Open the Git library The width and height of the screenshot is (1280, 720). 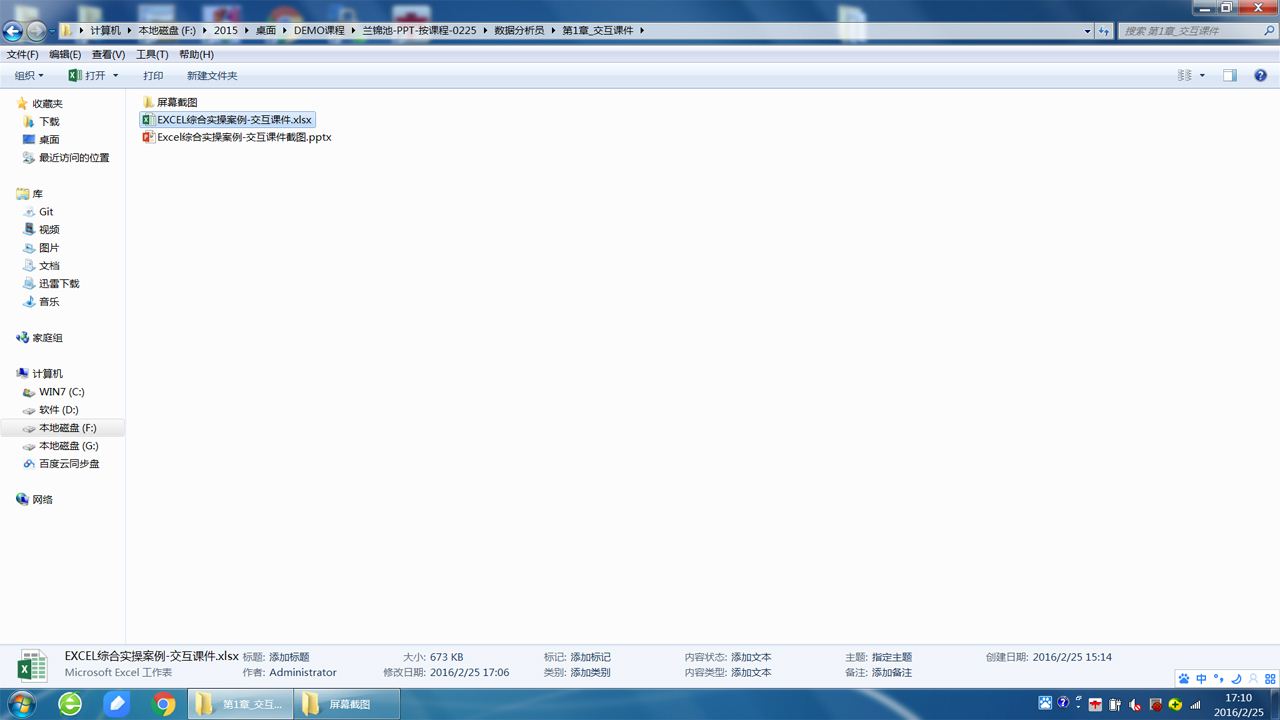(46, 212)
